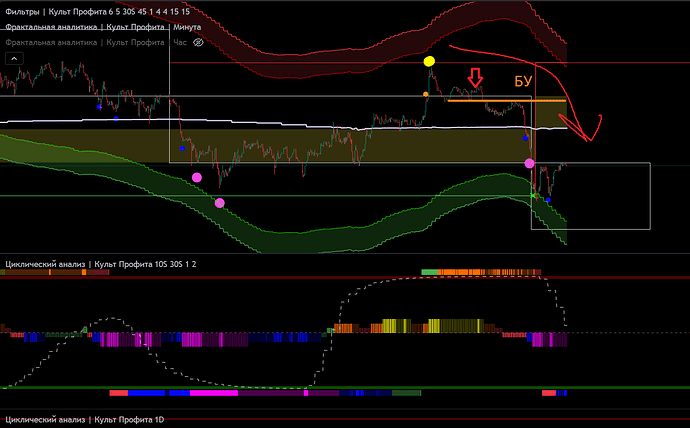The height and width of the screenshot is (428, 690).
Task: Select the orange БУ text label
Action: pos(522,81)
